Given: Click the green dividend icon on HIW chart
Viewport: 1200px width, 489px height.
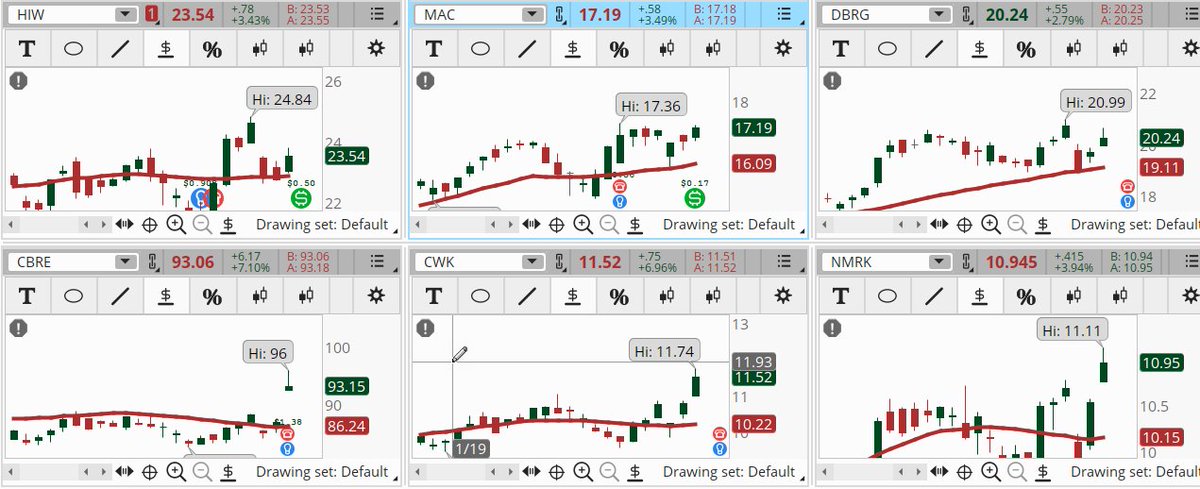Looking at the screenshot, I should click(301, 199).
